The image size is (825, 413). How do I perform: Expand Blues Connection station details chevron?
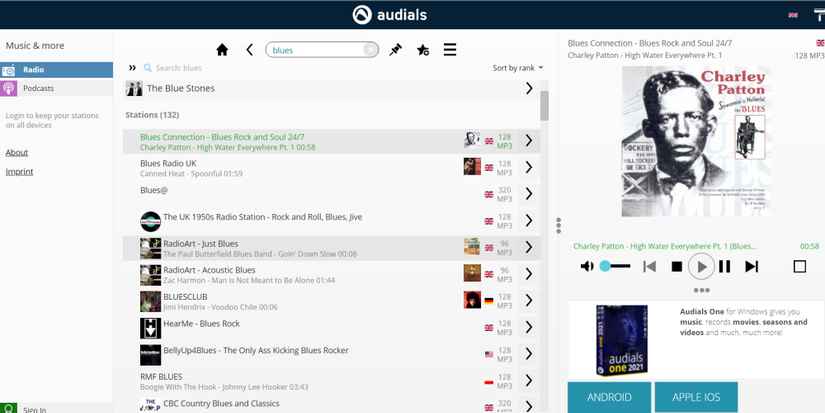pos(529,141)
